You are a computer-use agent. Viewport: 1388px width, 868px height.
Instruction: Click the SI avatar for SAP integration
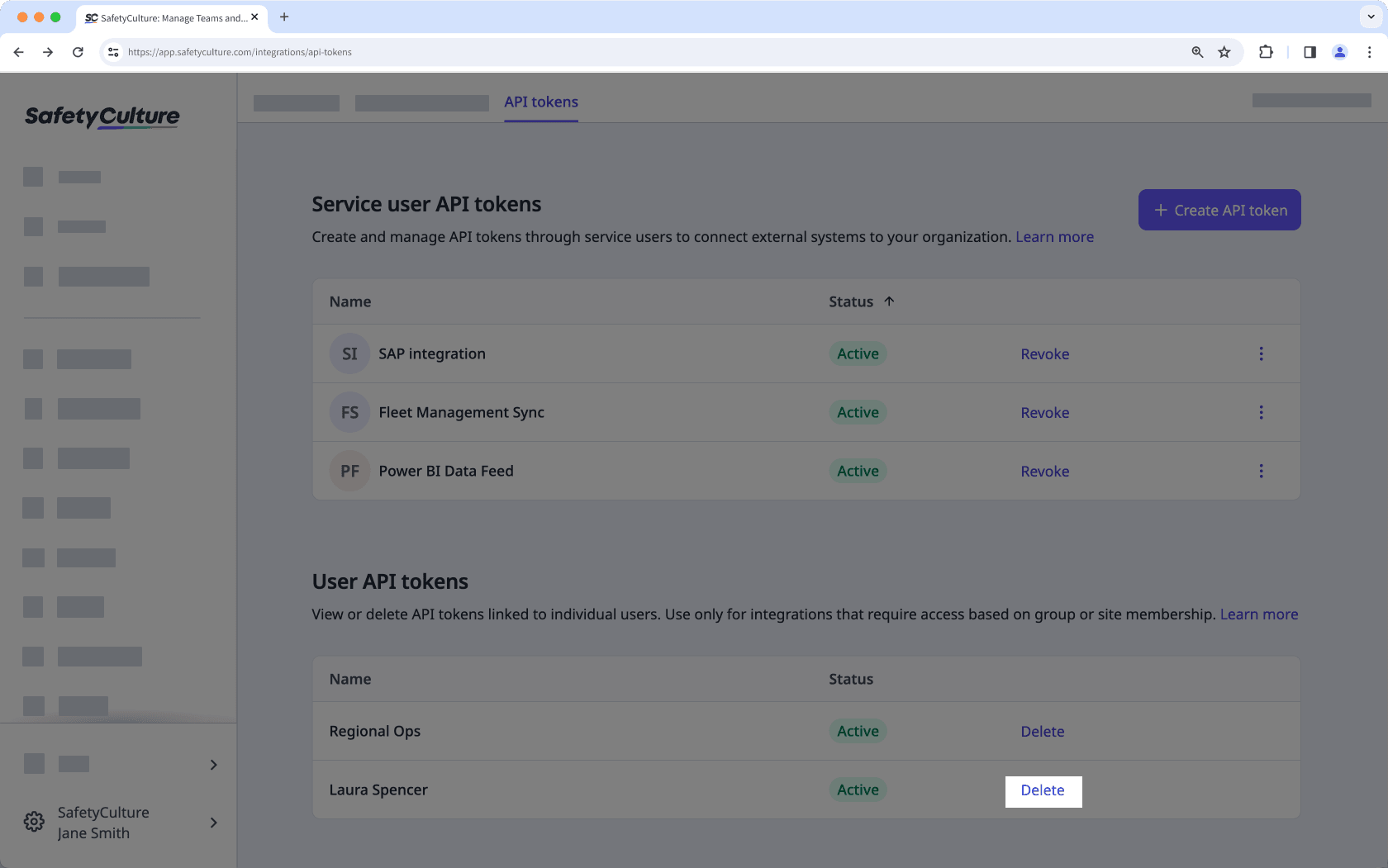349,353
